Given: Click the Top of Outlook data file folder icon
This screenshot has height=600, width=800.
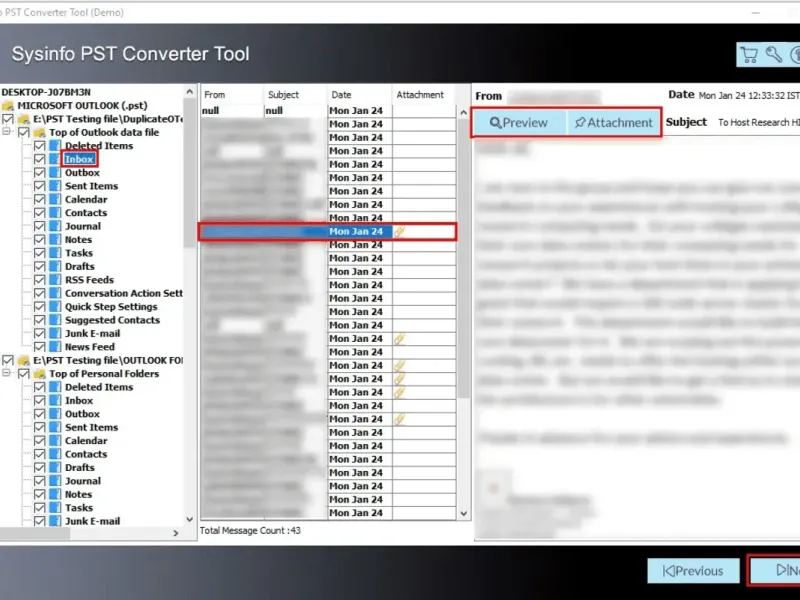Looking at the screenshot, I should click(x=39, y=132).
